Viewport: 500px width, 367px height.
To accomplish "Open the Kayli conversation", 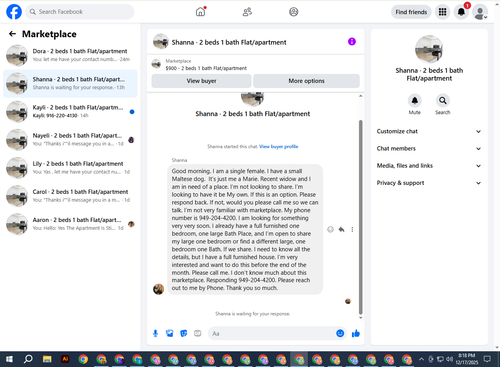I will click(70, 112).
